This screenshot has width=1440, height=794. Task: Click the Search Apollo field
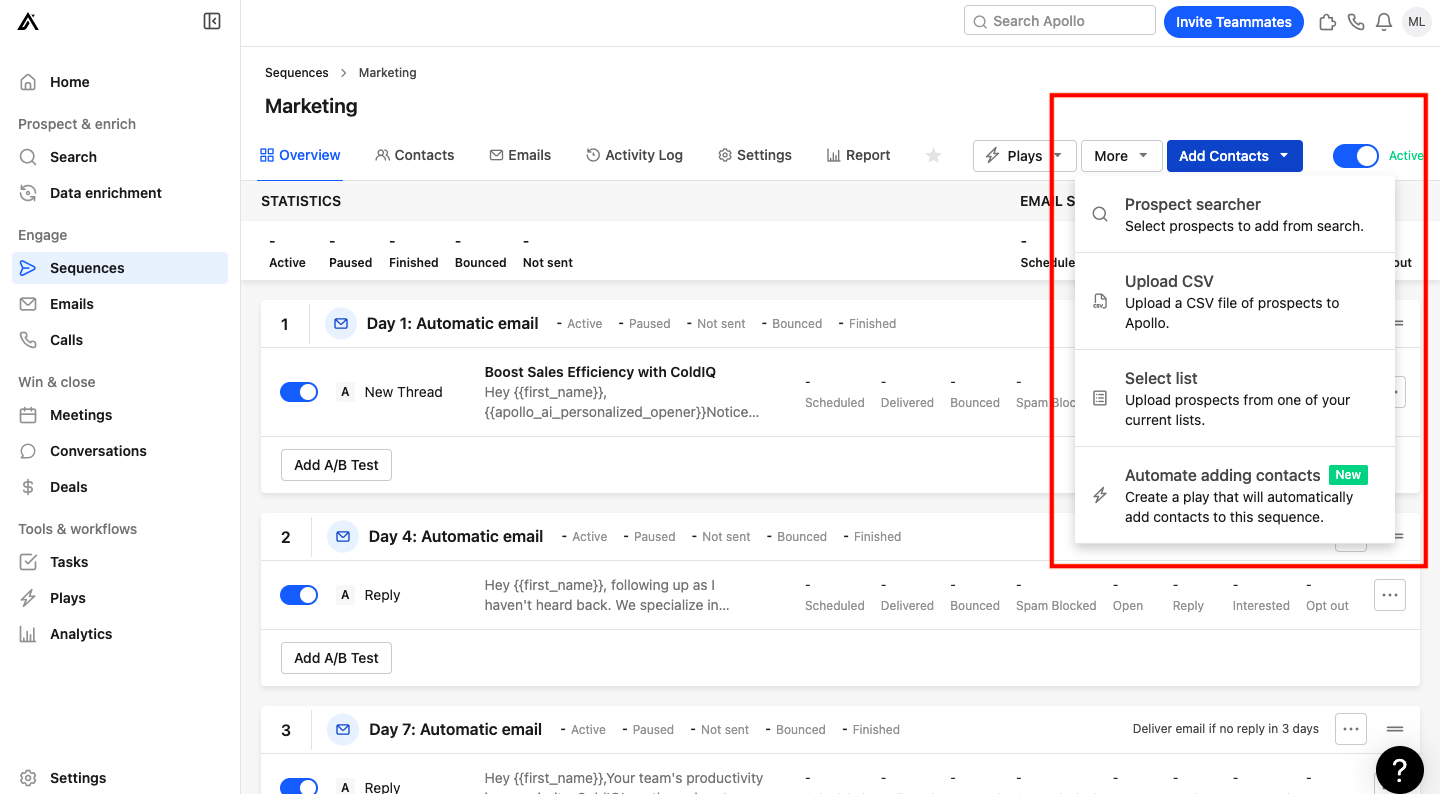[1060, 21]
